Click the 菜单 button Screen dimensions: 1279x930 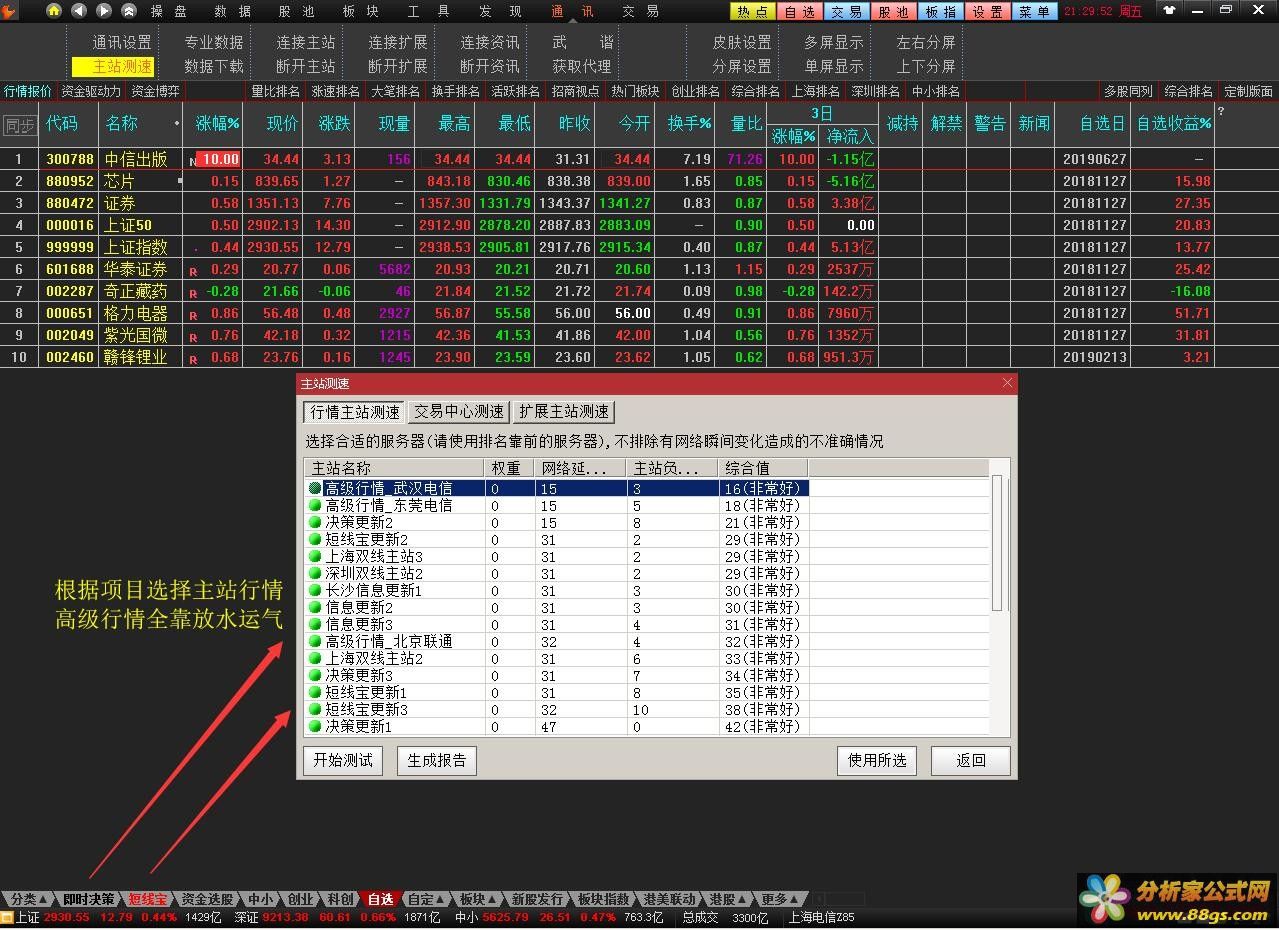(x=1034, y=11)
